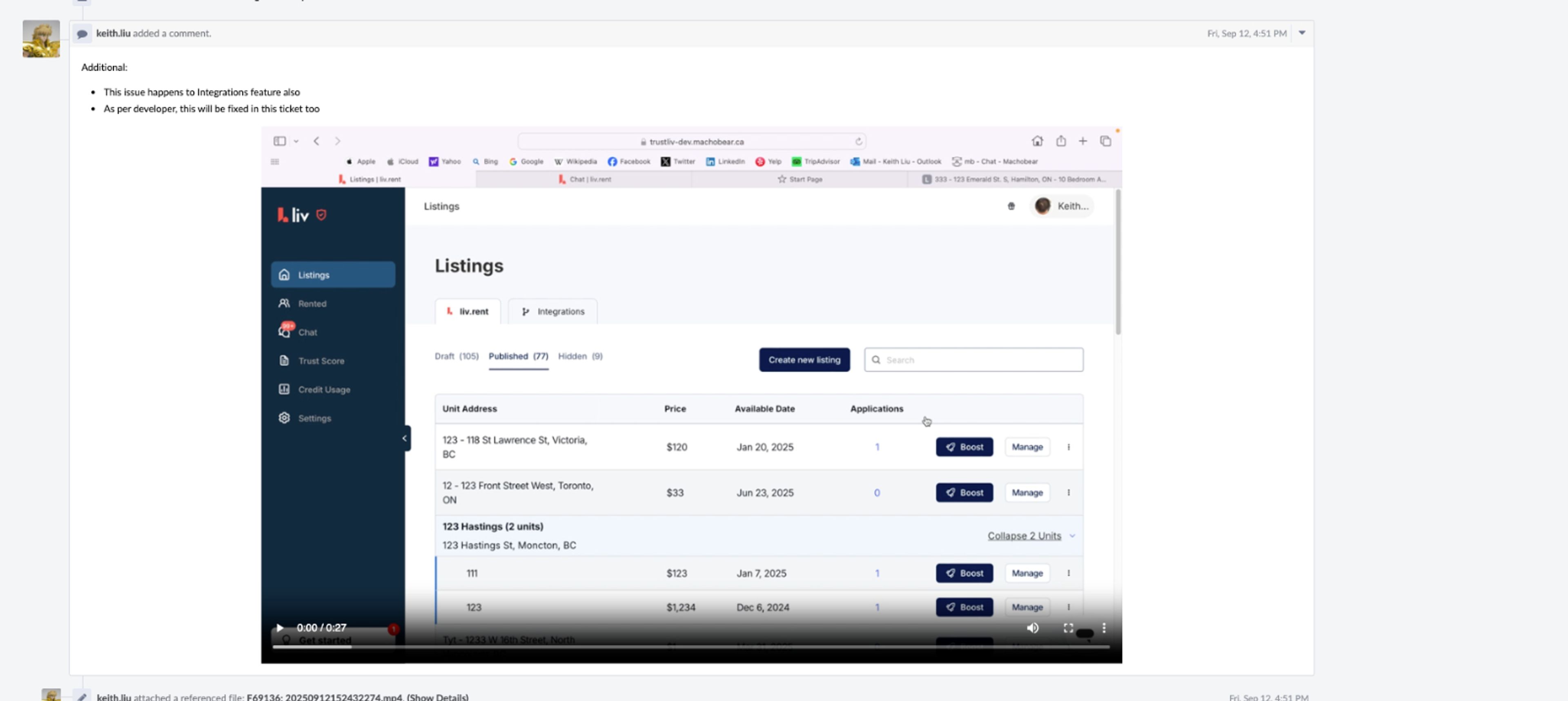Screen dimensions: 1568x701
Task: Click the Trust Score document icon
Action: pyautogui.click(x=284, y=361)
